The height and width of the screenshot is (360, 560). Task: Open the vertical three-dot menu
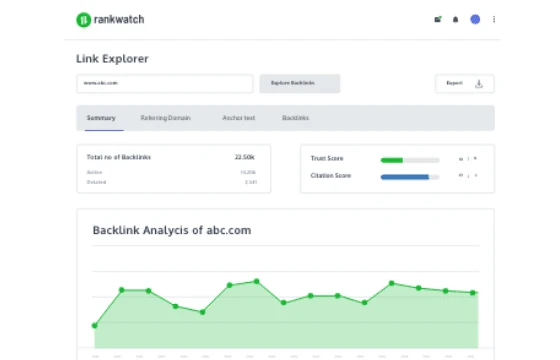[x=494, y=19]
